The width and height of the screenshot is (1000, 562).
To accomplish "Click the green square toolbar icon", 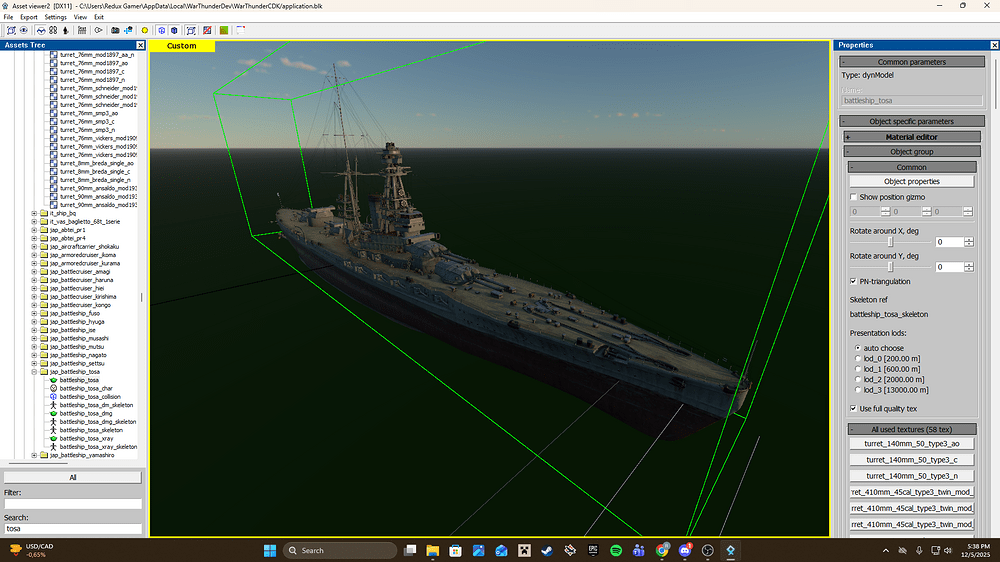I will [223, 30].
